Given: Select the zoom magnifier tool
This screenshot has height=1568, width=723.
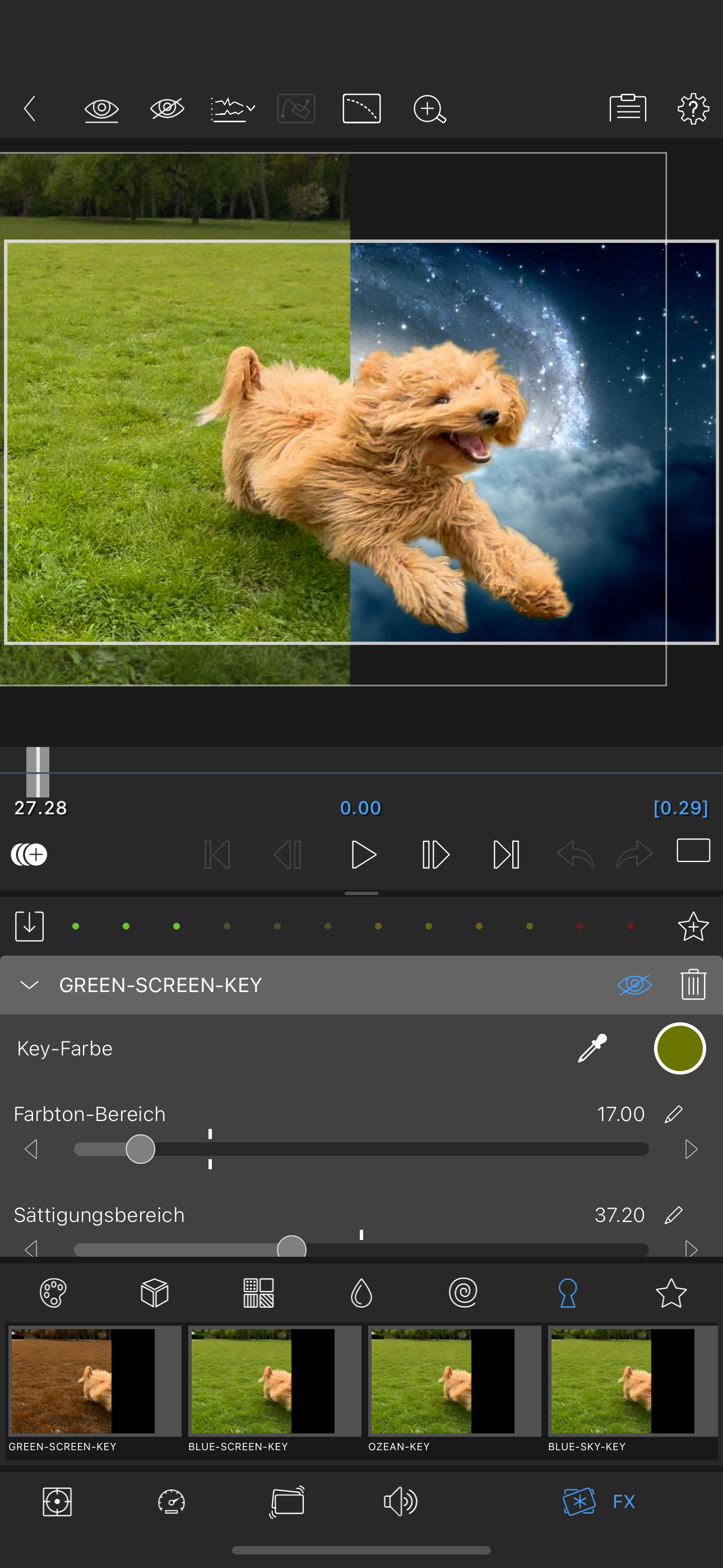Looking at the screenshot, I should click(x=430, y=109).
